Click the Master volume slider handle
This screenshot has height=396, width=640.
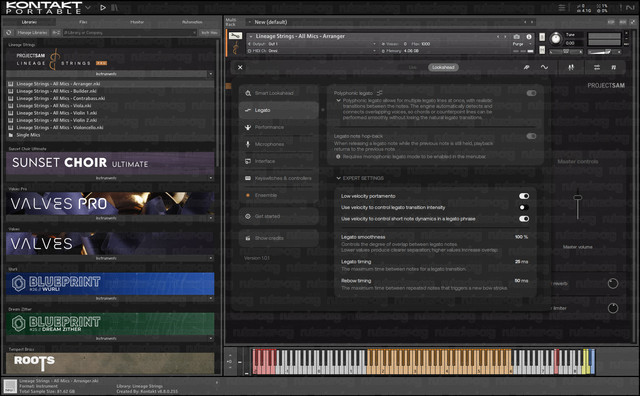point(578,198)
